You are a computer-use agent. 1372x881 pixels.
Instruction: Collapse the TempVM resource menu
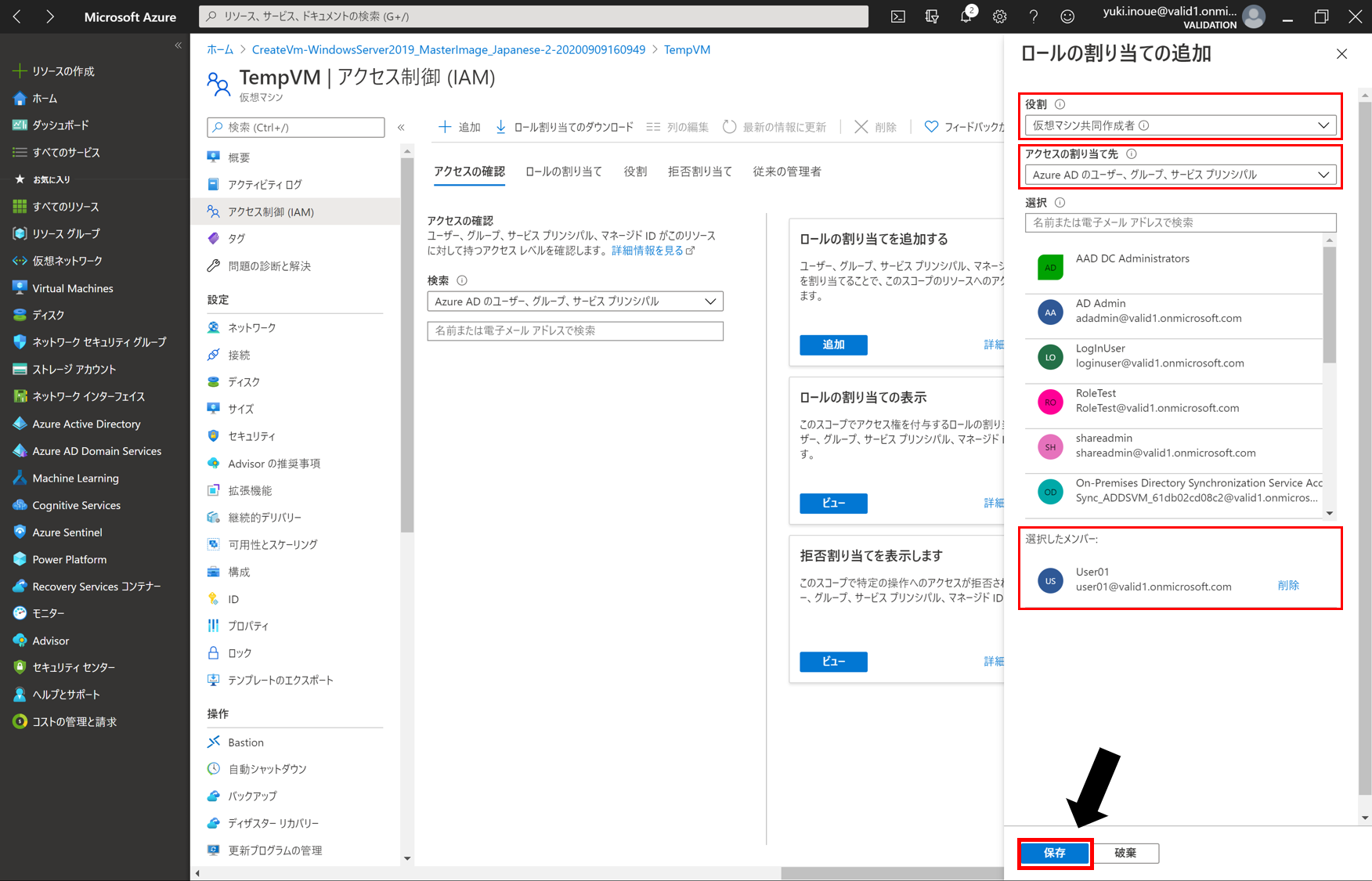point(401,127)
